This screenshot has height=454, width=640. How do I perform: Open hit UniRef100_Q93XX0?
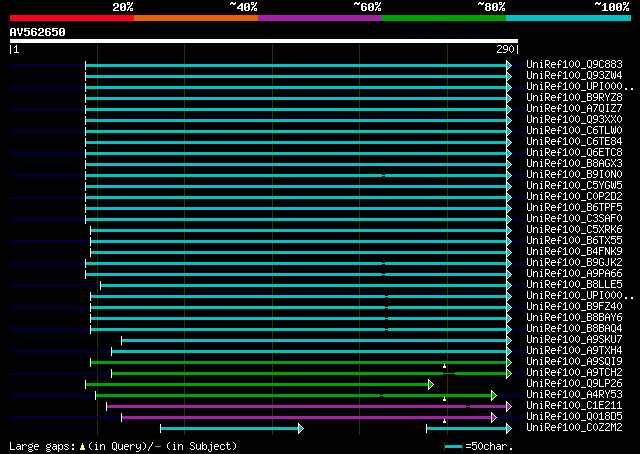coord(574,120)
